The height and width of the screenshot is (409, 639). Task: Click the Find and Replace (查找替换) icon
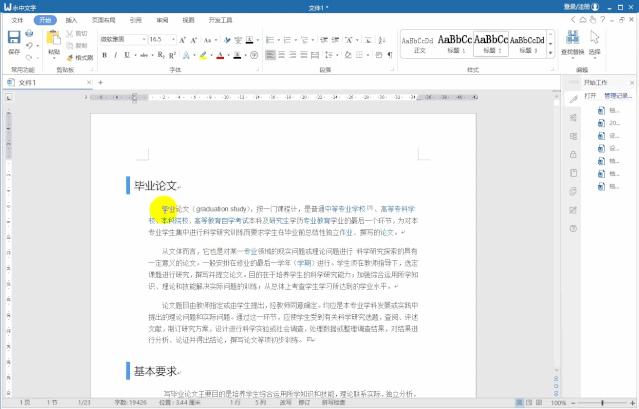[x=573, y=37]
